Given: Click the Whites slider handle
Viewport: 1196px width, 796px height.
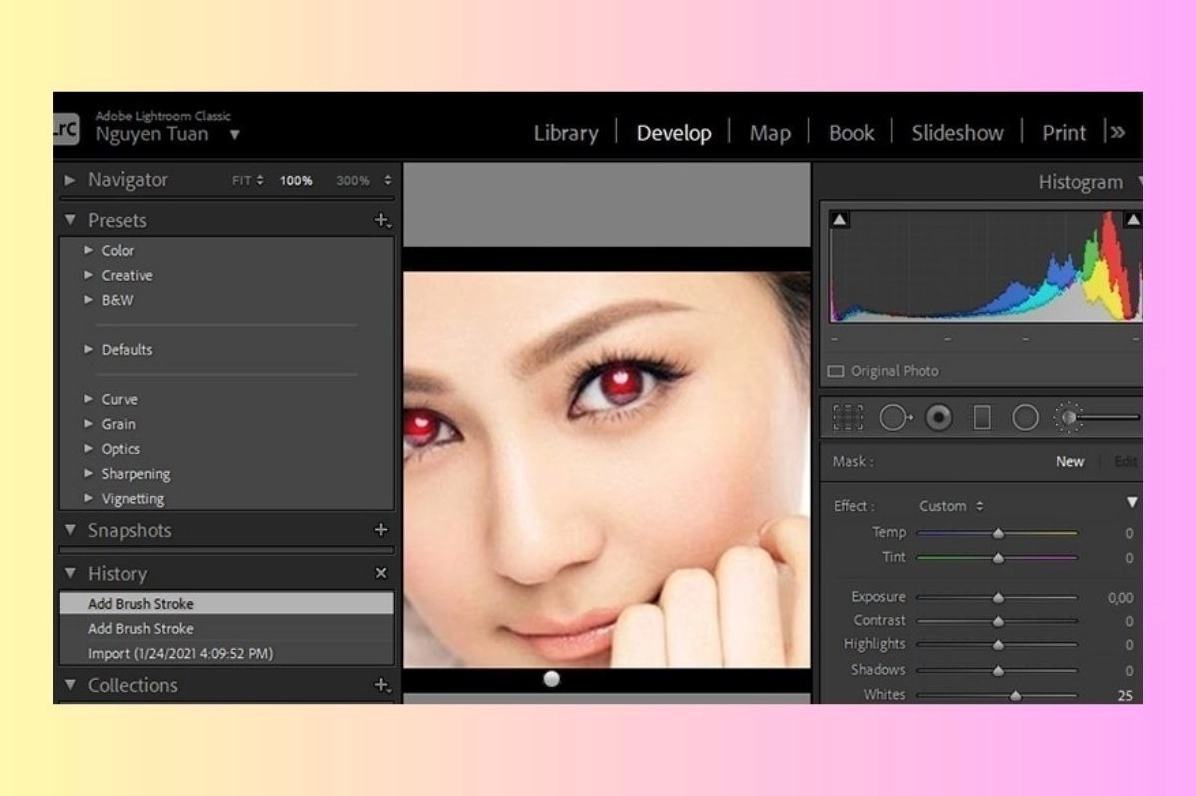Looking at the screenshot, I should 1016,696.
